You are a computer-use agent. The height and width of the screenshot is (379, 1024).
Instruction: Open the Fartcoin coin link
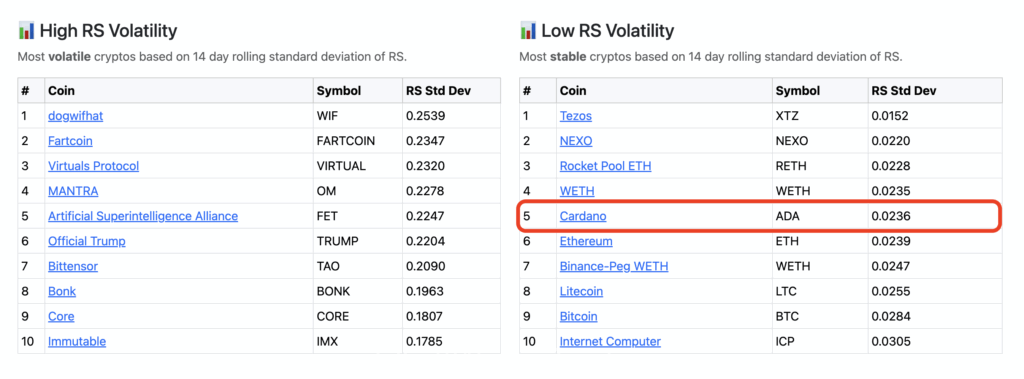point(70,140)
